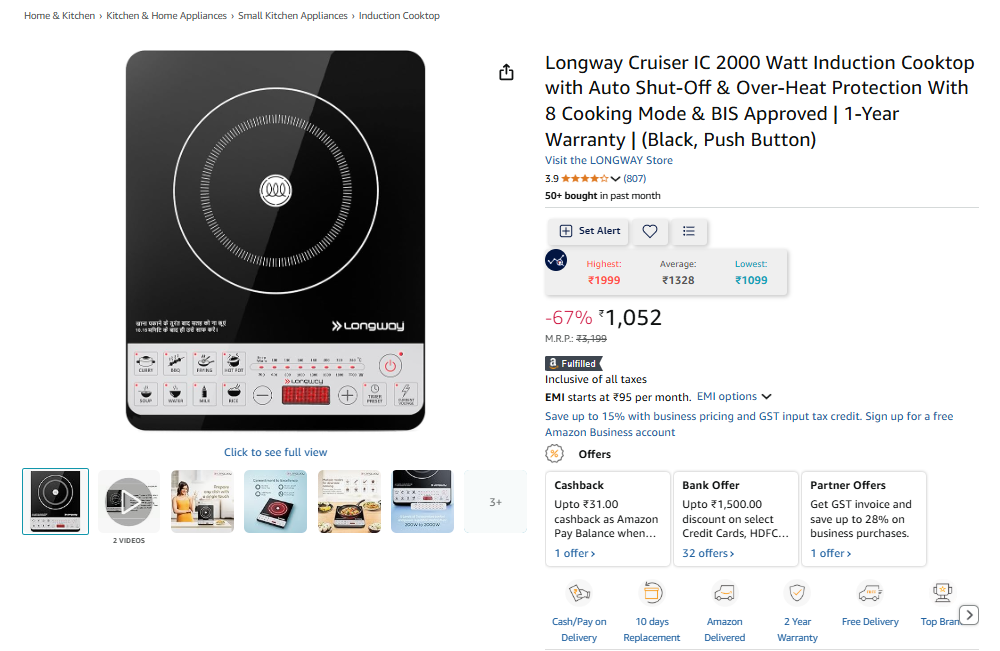The height and width of the screenshot is (651, 1000).
Task: Click the Cash/Pay on Delivery icon
Action: (579, 593)
